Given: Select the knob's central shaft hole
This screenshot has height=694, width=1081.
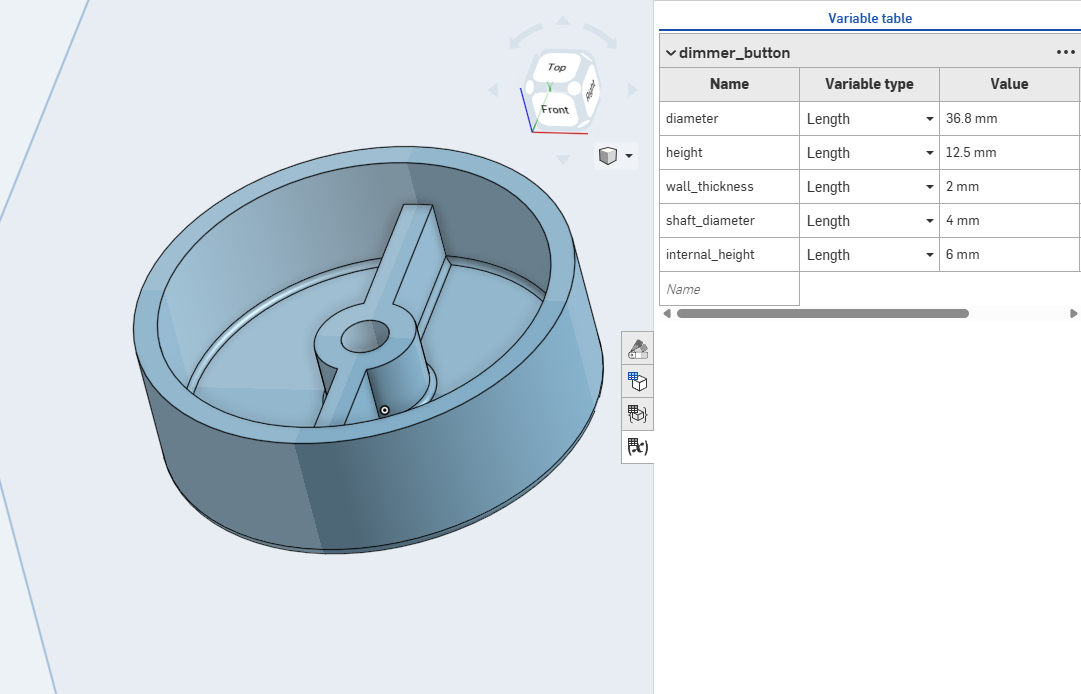Looking at the screenshot, I should [365, 336].
